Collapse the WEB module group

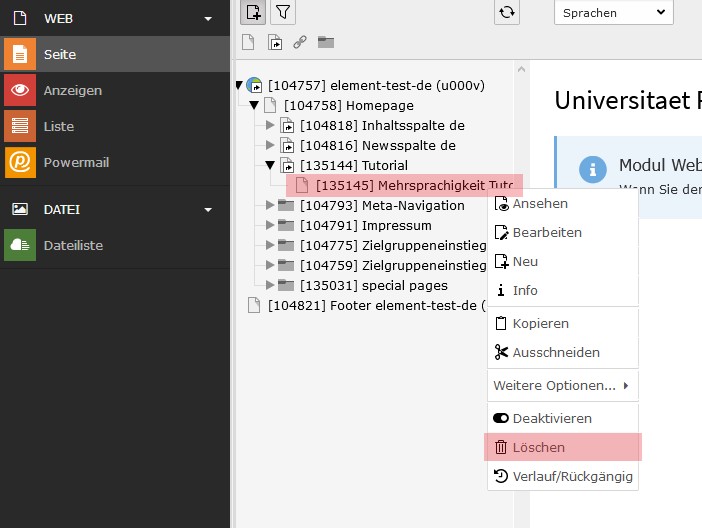pos(208,18)
